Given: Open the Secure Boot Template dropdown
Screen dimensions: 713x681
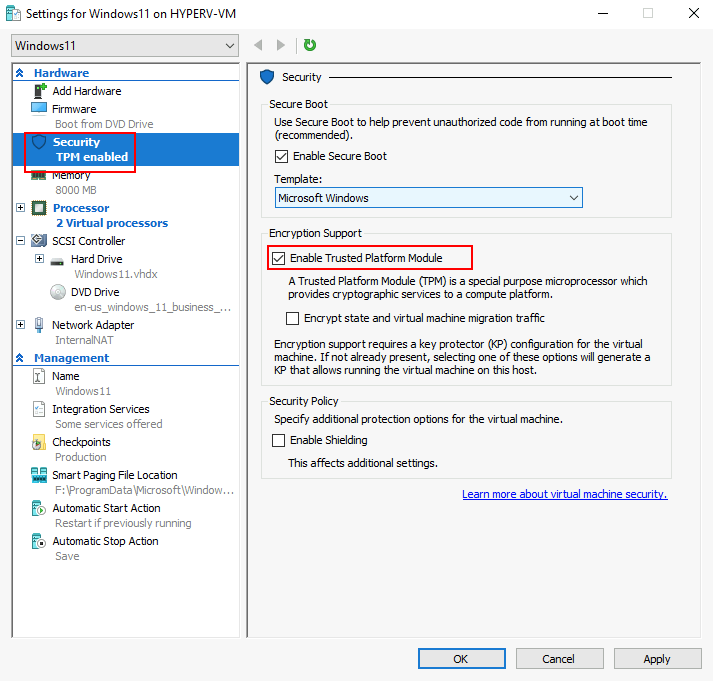Looking at the screenshot, I should tap(428, 198).
